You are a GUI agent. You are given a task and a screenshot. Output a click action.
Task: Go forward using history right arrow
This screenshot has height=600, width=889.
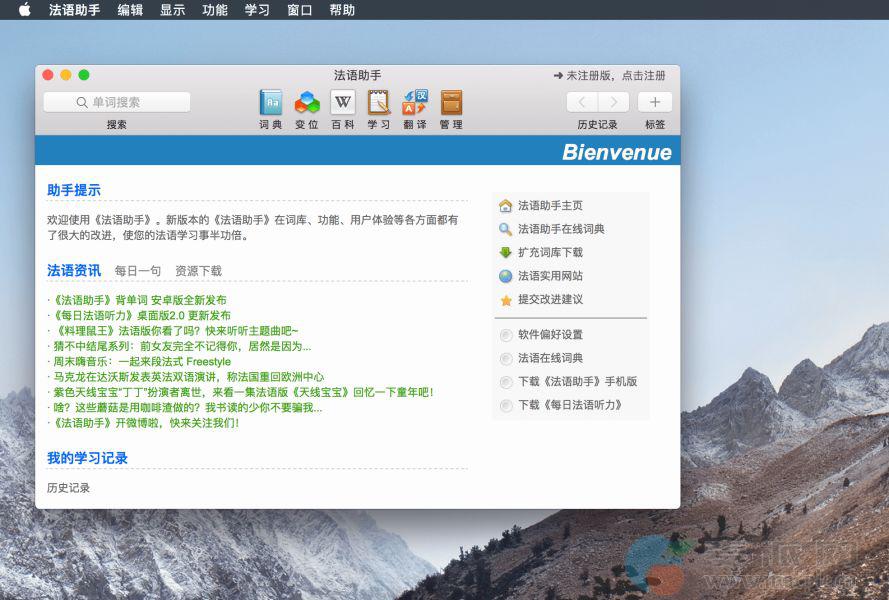614,102
